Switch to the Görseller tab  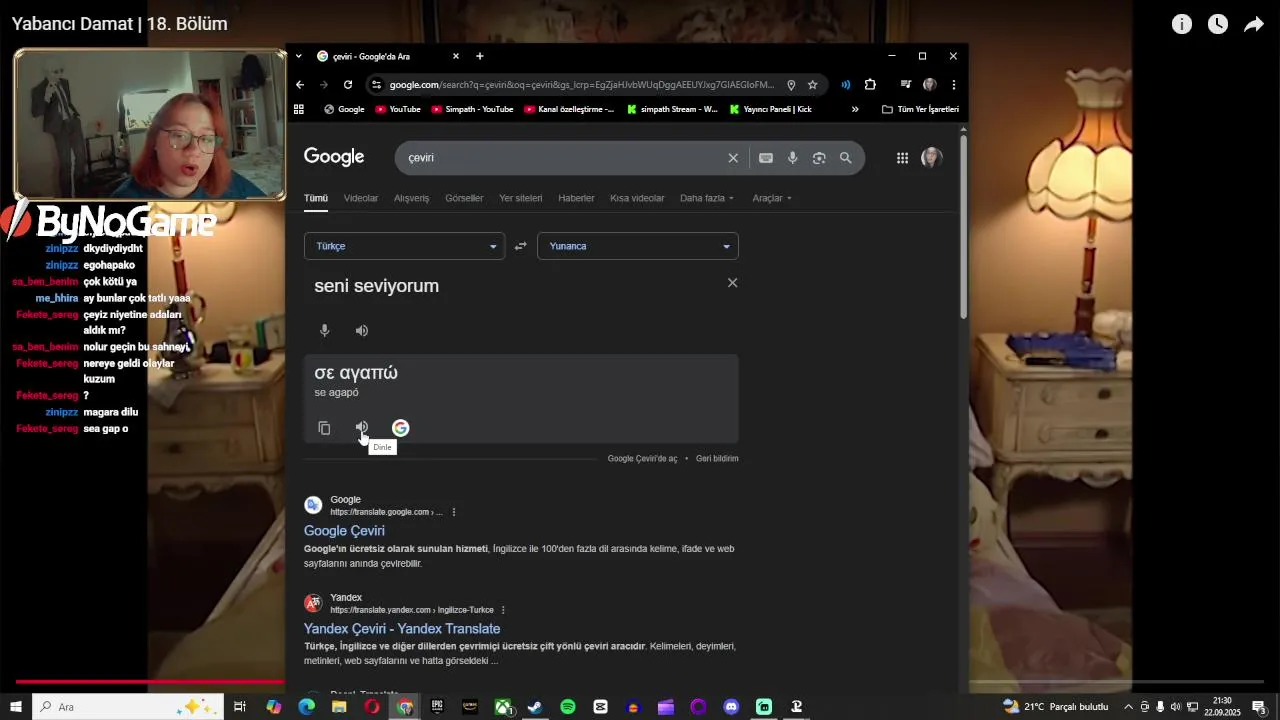(464, 198)
